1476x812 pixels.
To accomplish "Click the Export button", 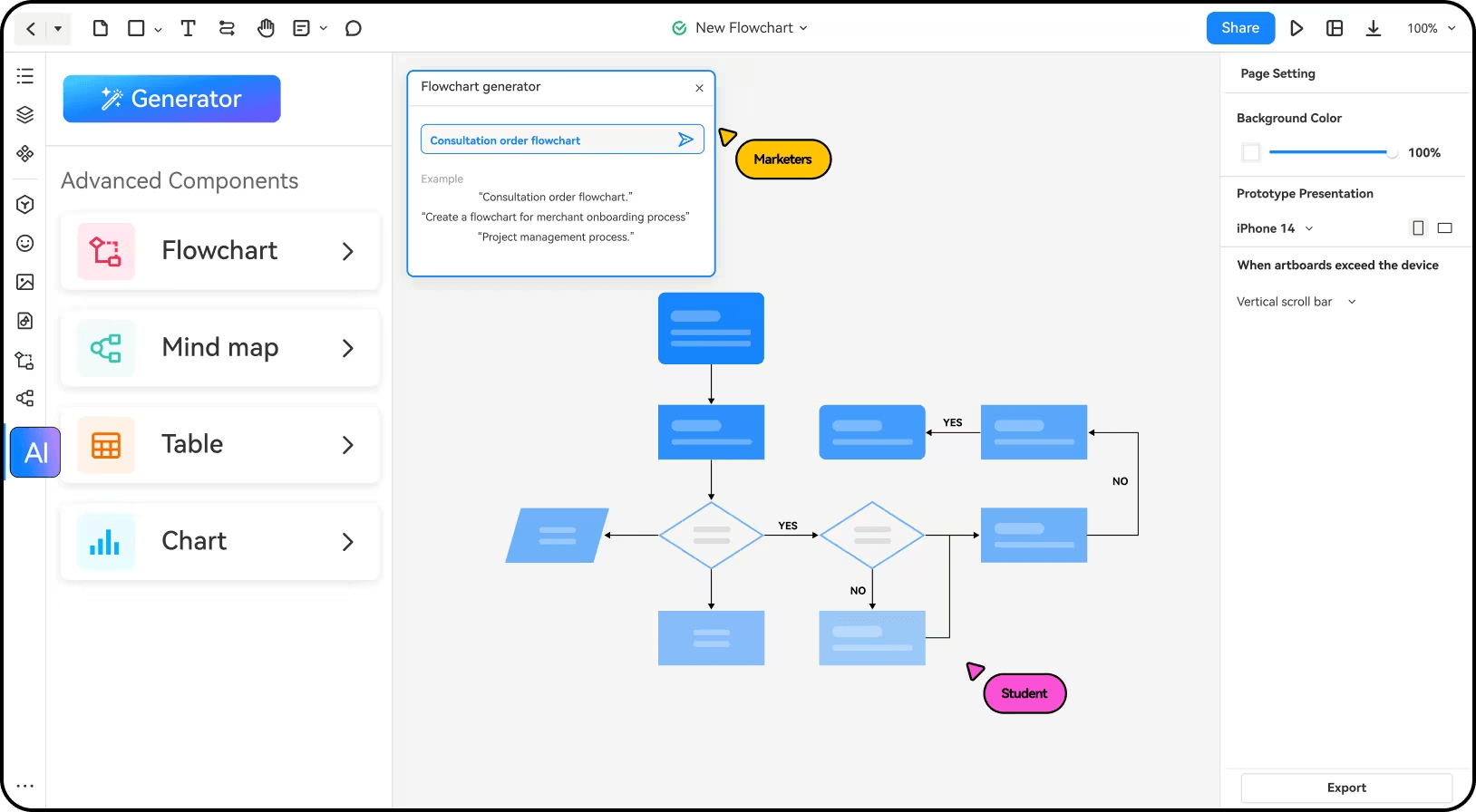I will click(x=1346, y=788).
